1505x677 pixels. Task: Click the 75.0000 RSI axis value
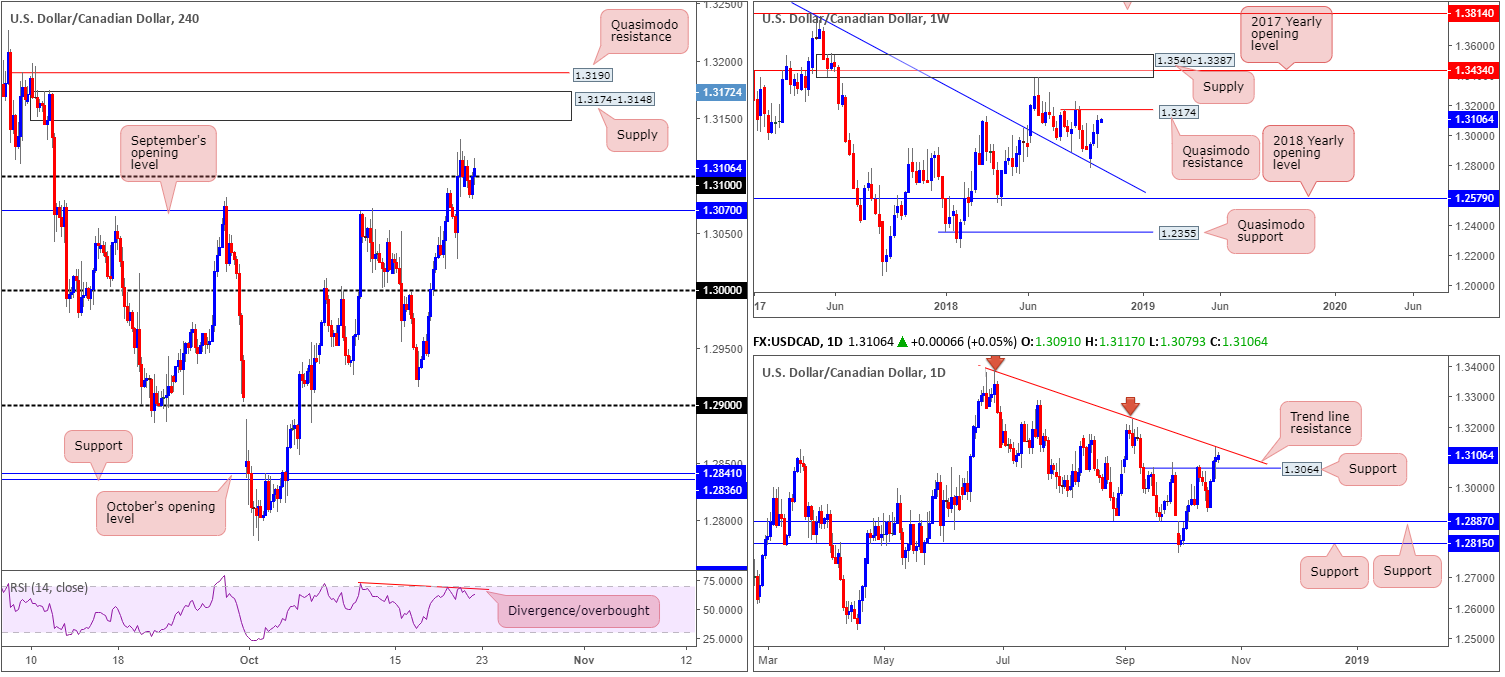721,580
